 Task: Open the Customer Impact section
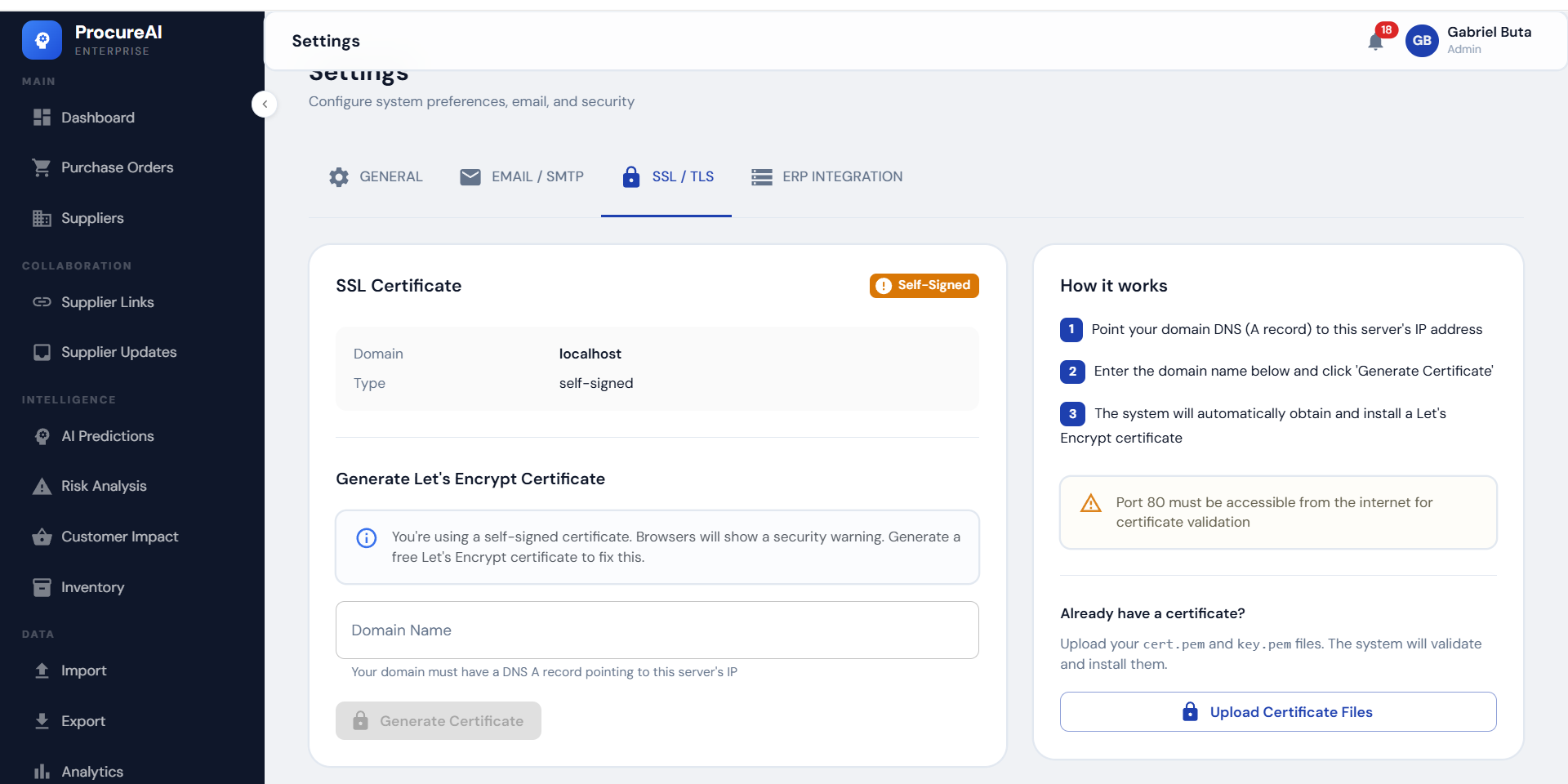pyautogui.click(x=119, y=537)
